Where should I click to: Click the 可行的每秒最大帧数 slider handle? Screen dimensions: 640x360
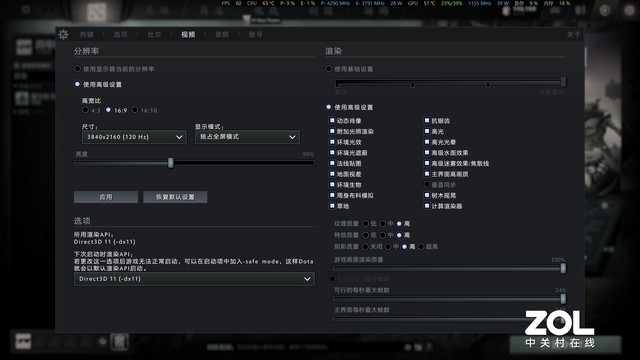click(x=563, y=299)
